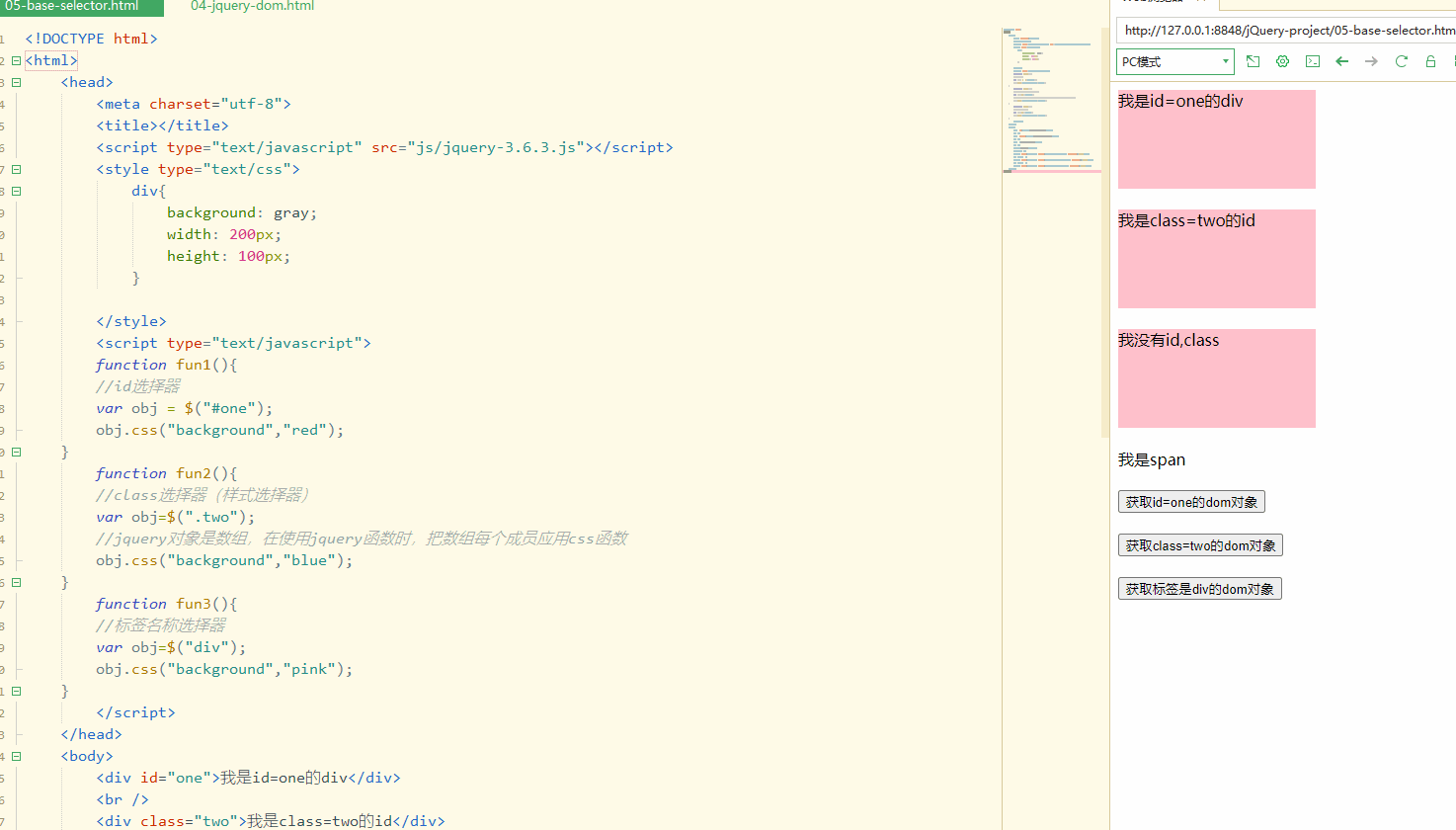Collapse the fun3 function closing-brace fold marker
The width and height of the screenshot is (1456, 830).
pos(16,691)
